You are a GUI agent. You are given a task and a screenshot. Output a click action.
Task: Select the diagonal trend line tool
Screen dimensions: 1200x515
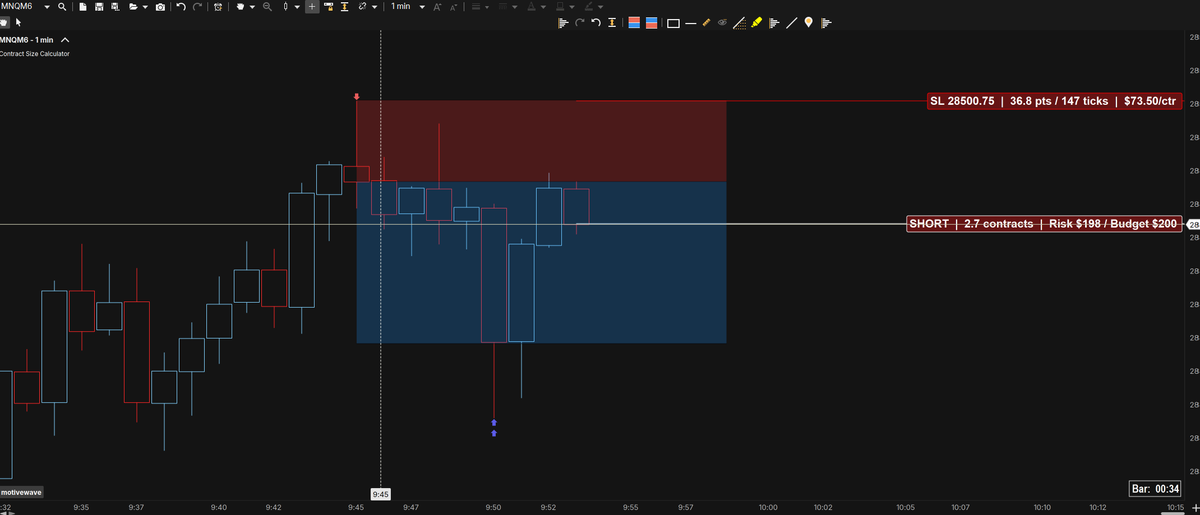pyautogui.click(x=791, y=23)
